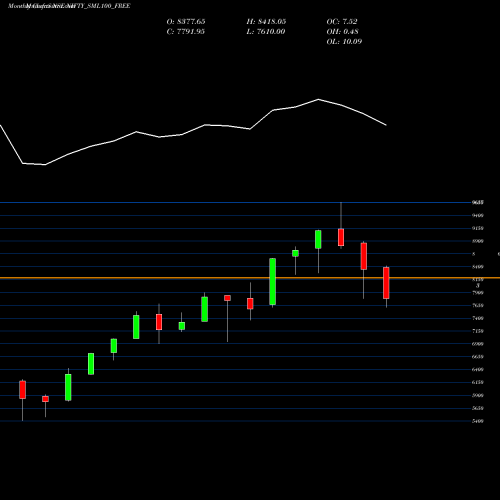Click the OH: 0.48 reading
Screen dimensions: 500x500
(x=342, y=32)
